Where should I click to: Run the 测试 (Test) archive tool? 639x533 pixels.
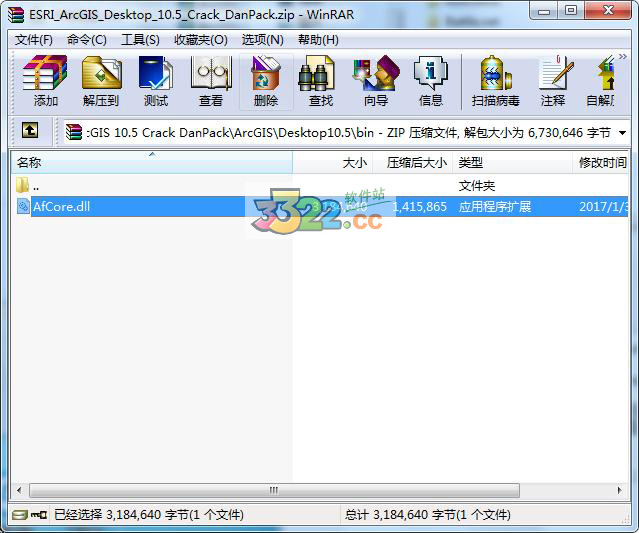(156, 81)
